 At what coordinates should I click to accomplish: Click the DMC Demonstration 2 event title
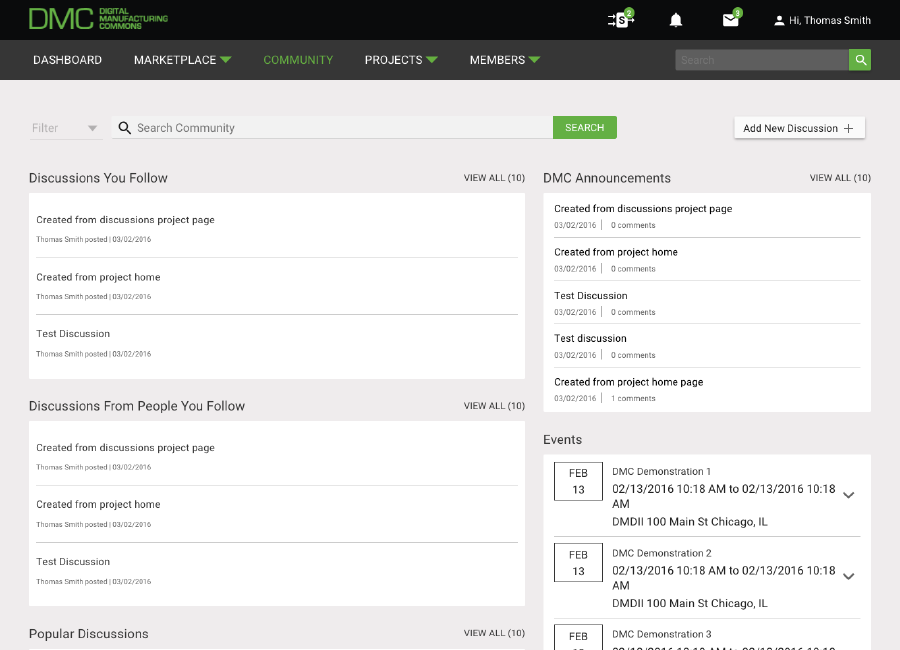(661, 553)
